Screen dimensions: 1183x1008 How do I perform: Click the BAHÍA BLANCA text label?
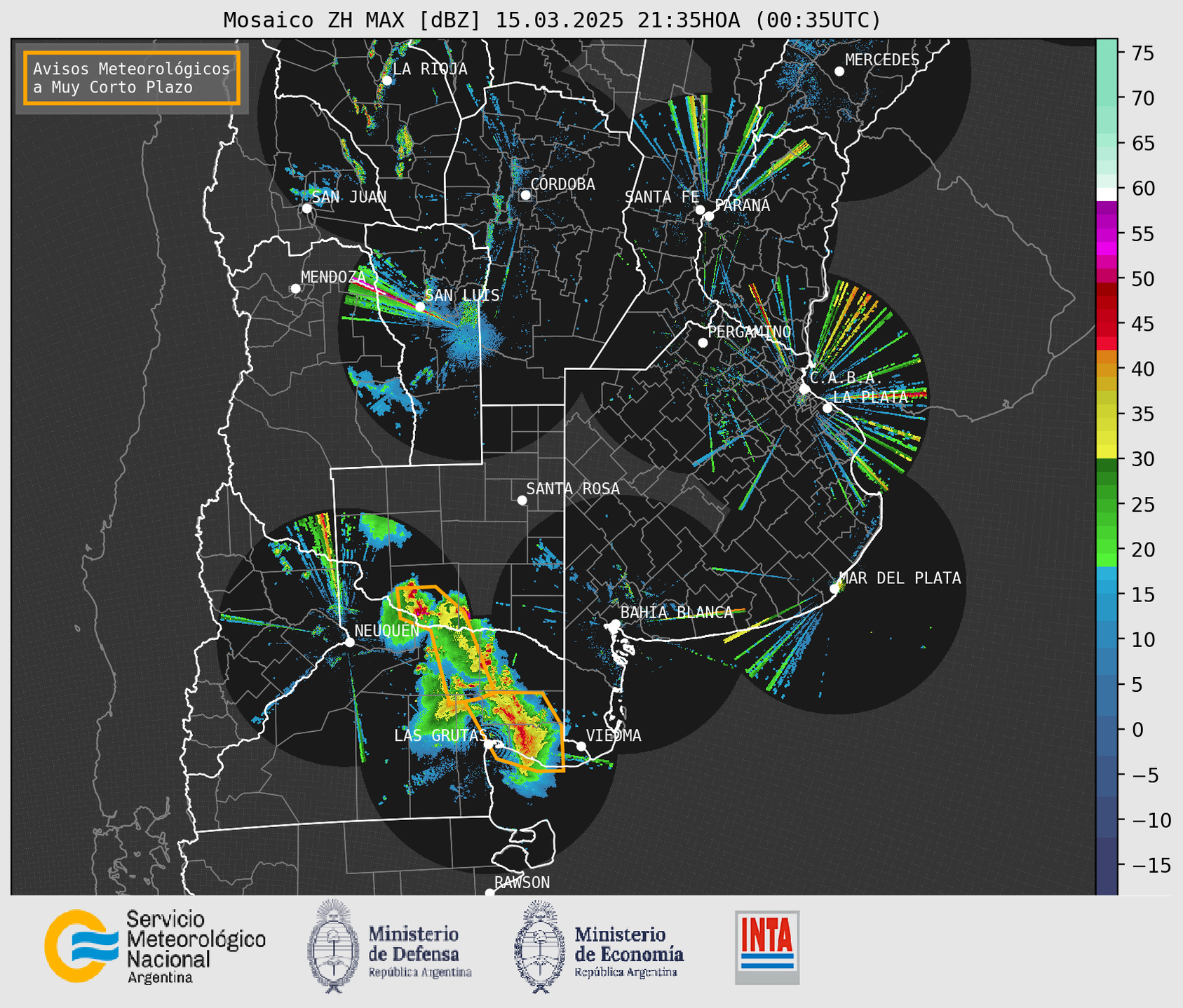(x=677, y=612)
